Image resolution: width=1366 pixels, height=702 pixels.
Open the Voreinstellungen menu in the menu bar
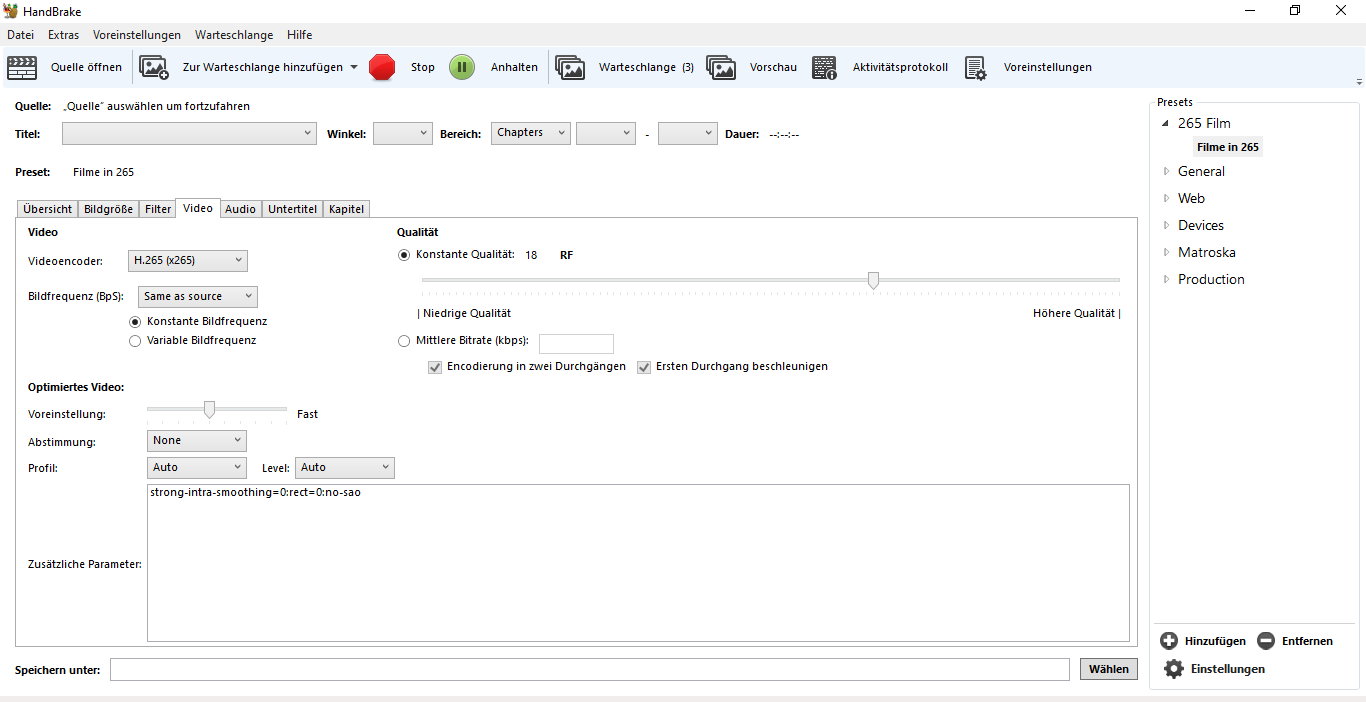click(x=137, y=35)
